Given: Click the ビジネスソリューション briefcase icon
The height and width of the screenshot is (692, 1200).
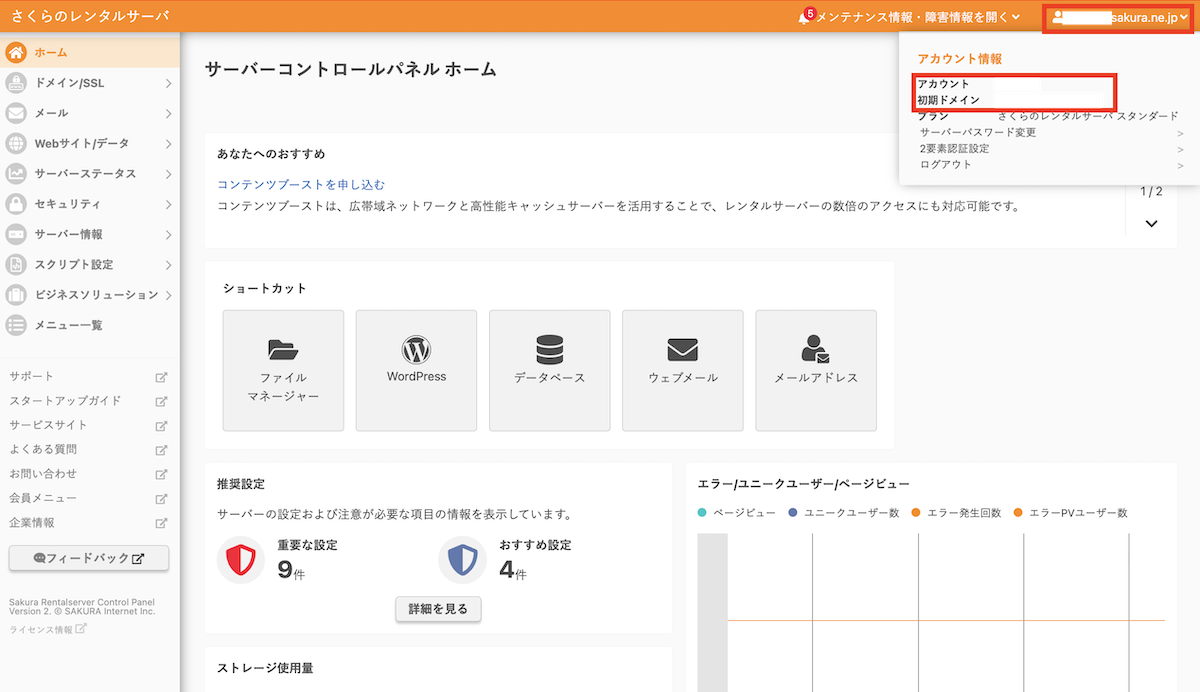Looking at the screenshot, I should click(x=16, y=295).
